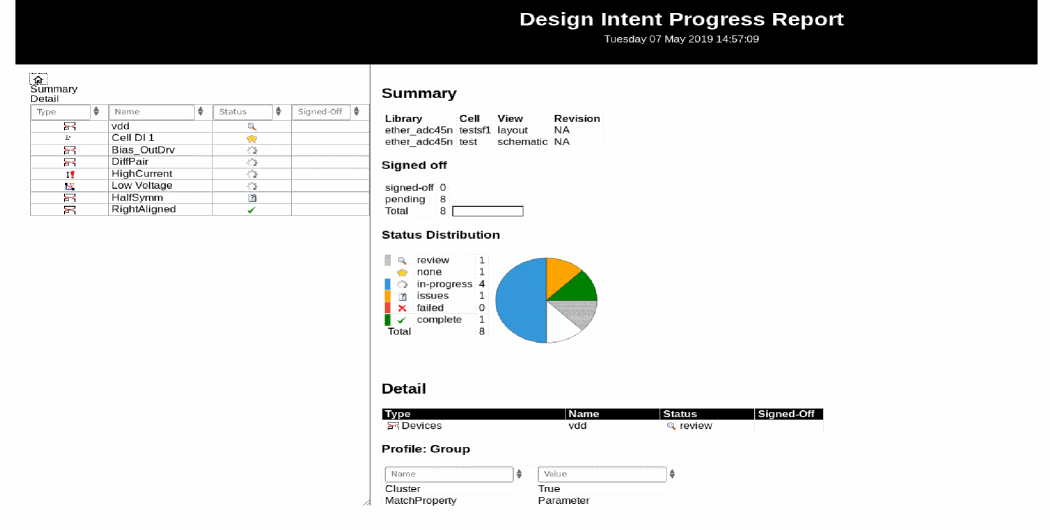Click the in-progress icon for Bias_OutDrv

pyautogui.click(x=252, y=151)
